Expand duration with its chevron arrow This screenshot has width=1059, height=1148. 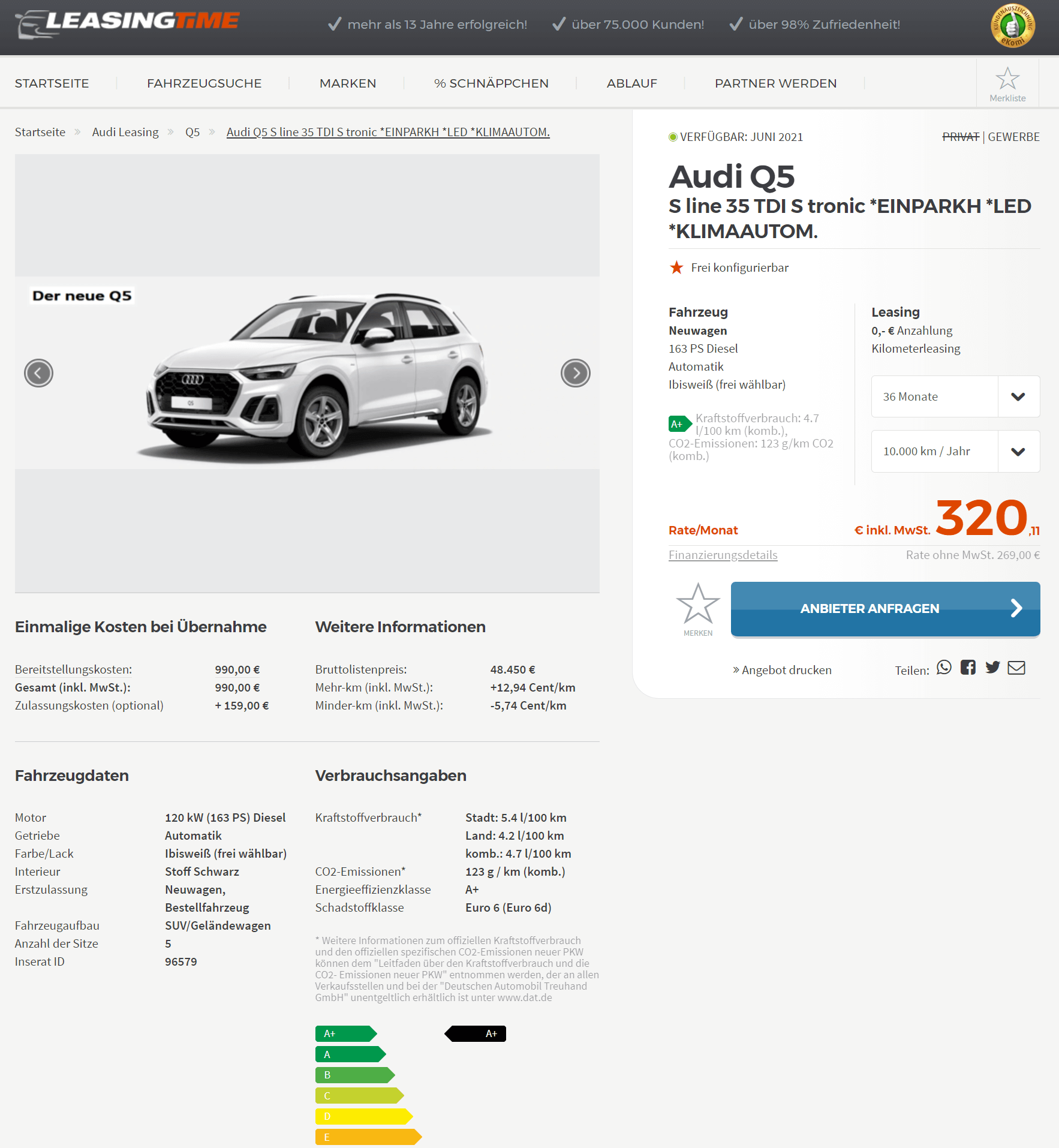pyautogui.click(x=1018, y=396)
